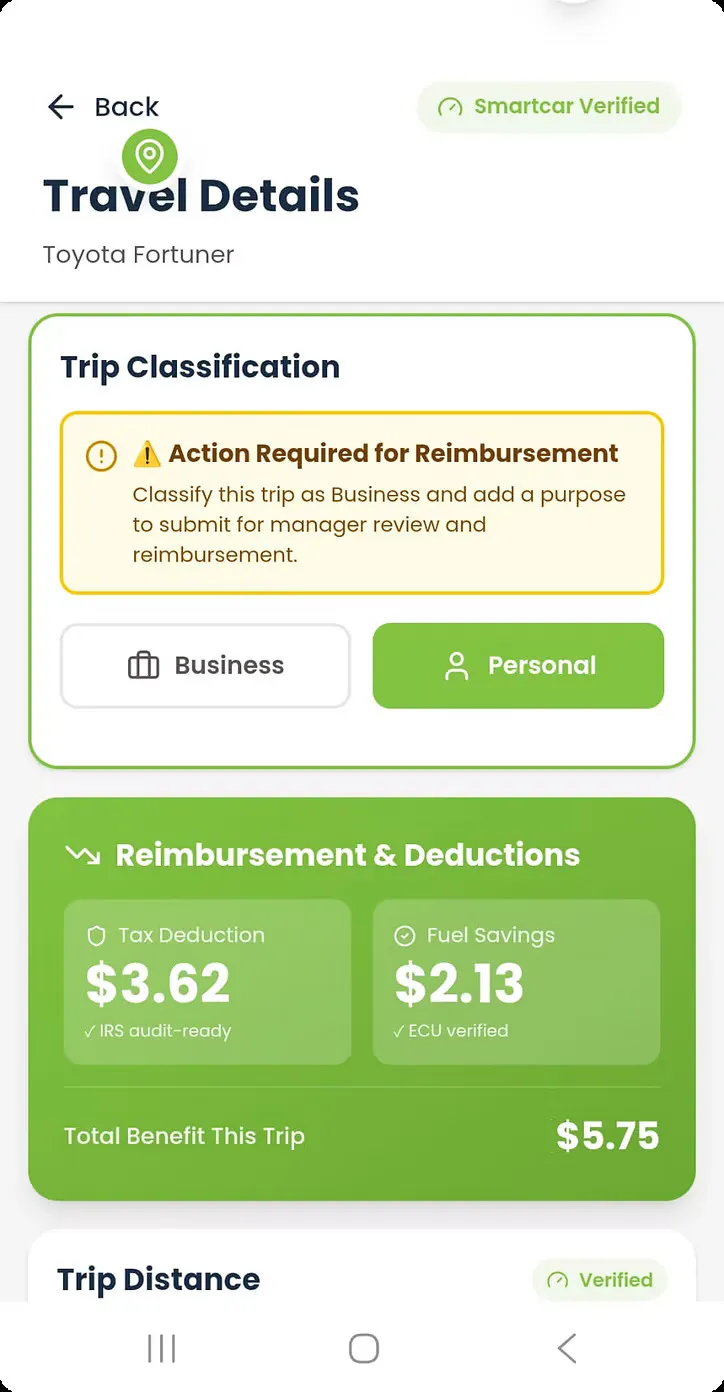
Task: Open the Smartcar Verified badge
Action: 549,107
